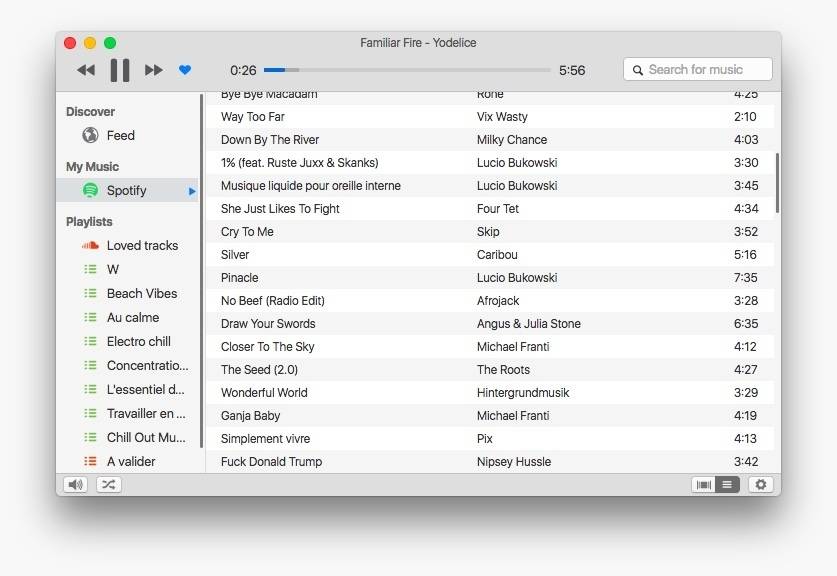Click artist Skip

(x=488, y=232)
